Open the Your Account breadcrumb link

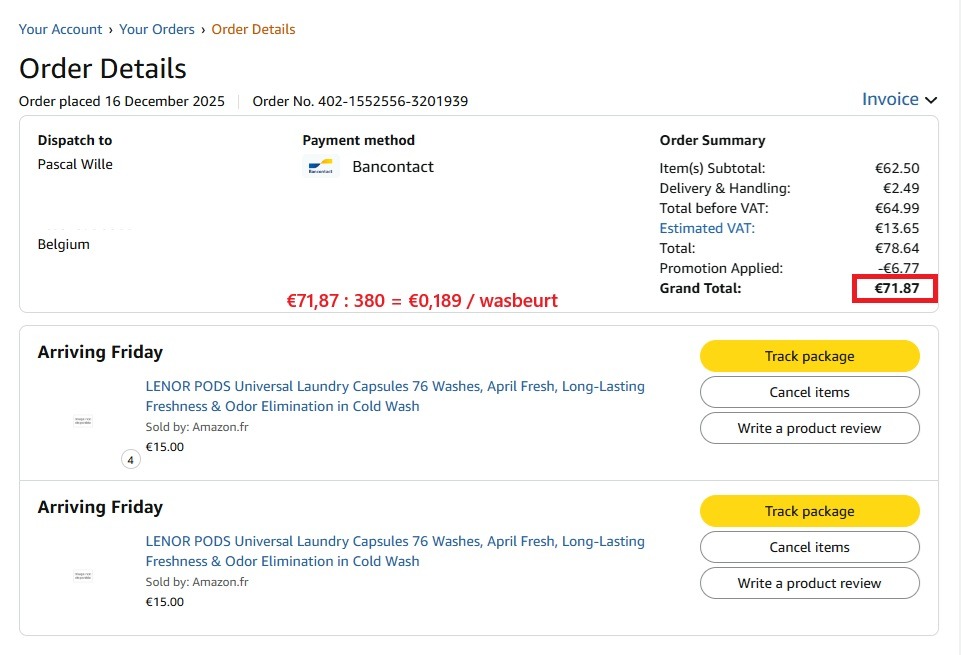(60, 29)
